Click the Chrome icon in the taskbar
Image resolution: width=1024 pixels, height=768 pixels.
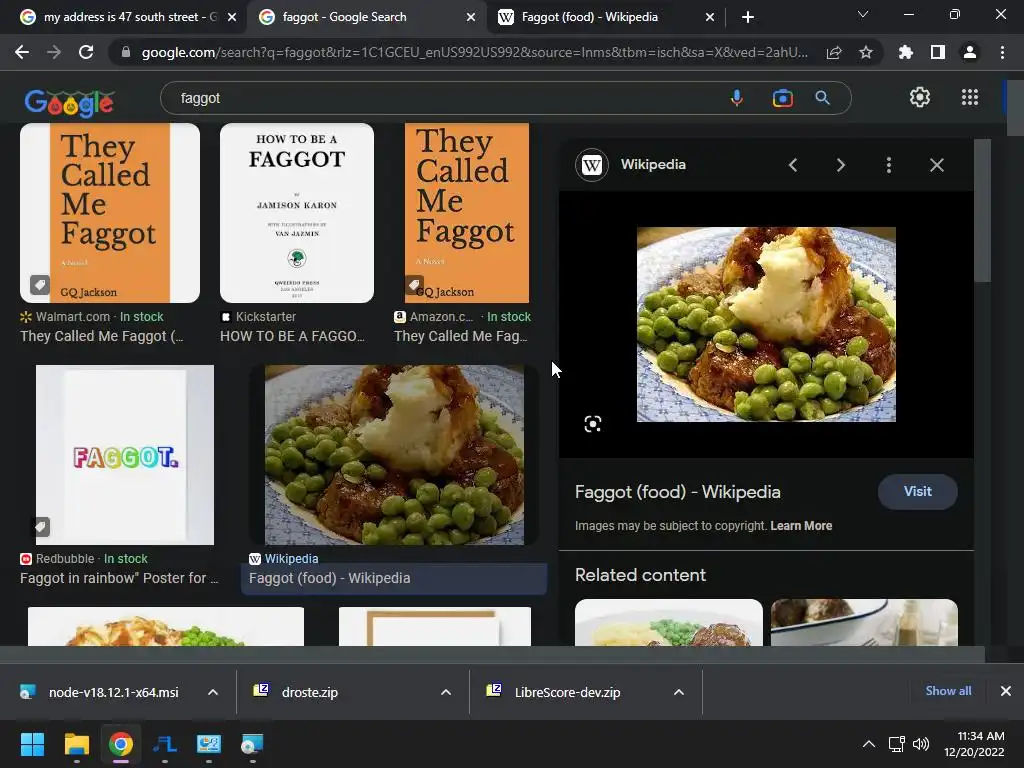(121, 744)
